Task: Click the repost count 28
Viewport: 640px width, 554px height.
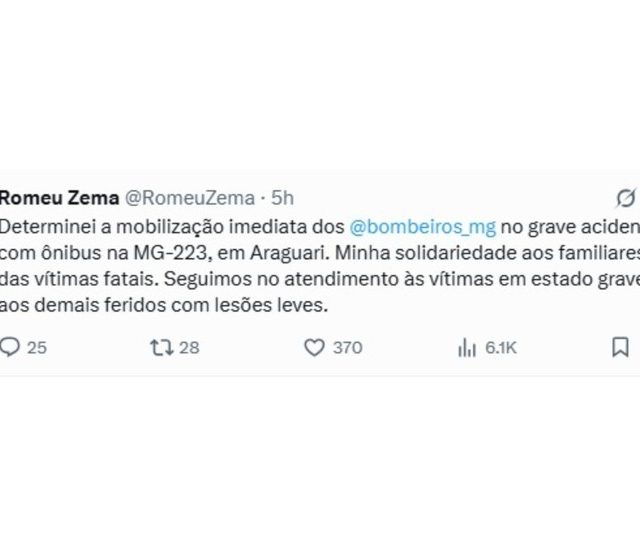Action: coord(189,348)
